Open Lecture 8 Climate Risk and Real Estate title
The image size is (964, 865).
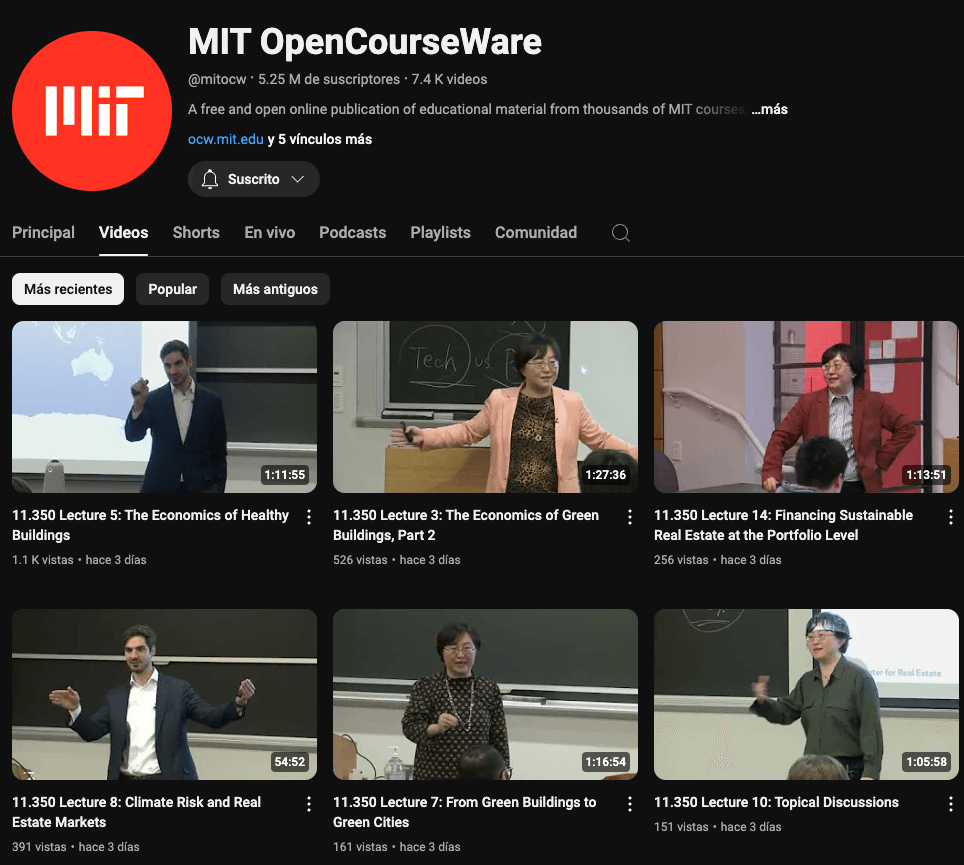tap(136, 812)
